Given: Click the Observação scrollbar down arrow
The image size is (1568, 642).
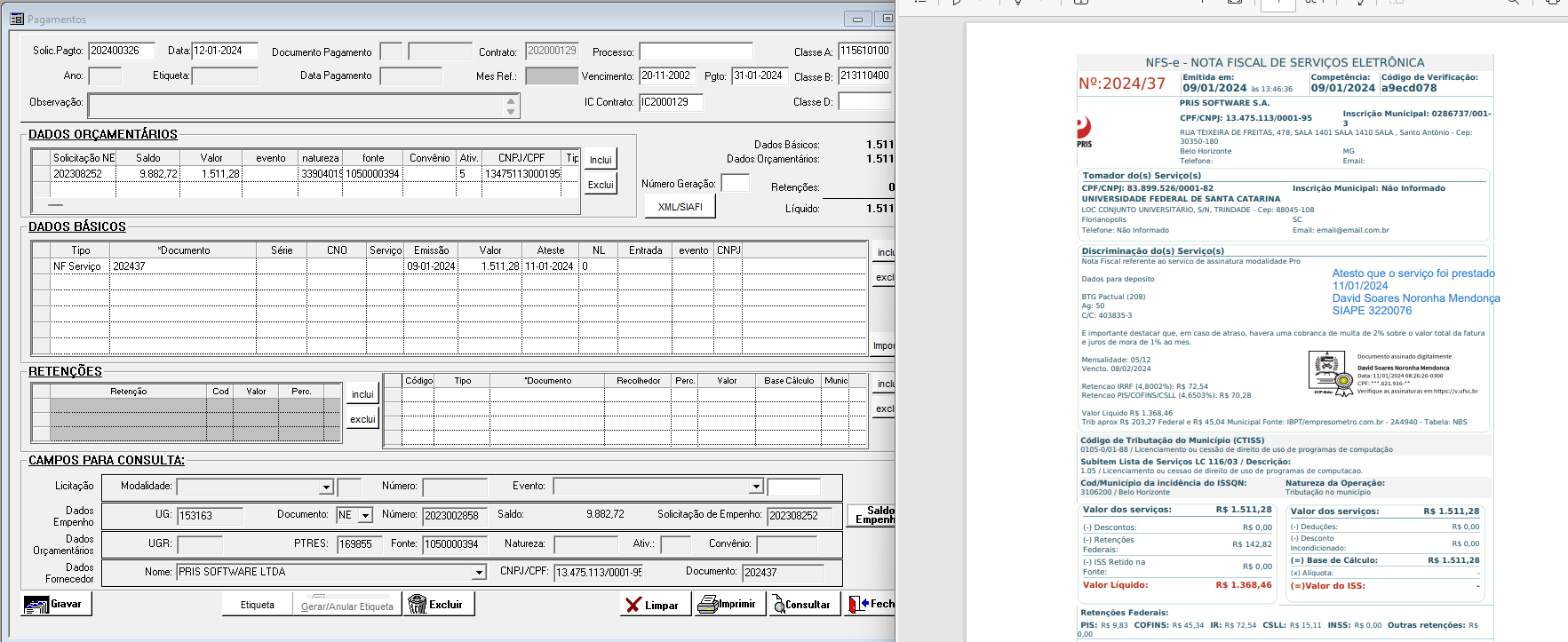Looking at the screenshot, I should (511, 112).
